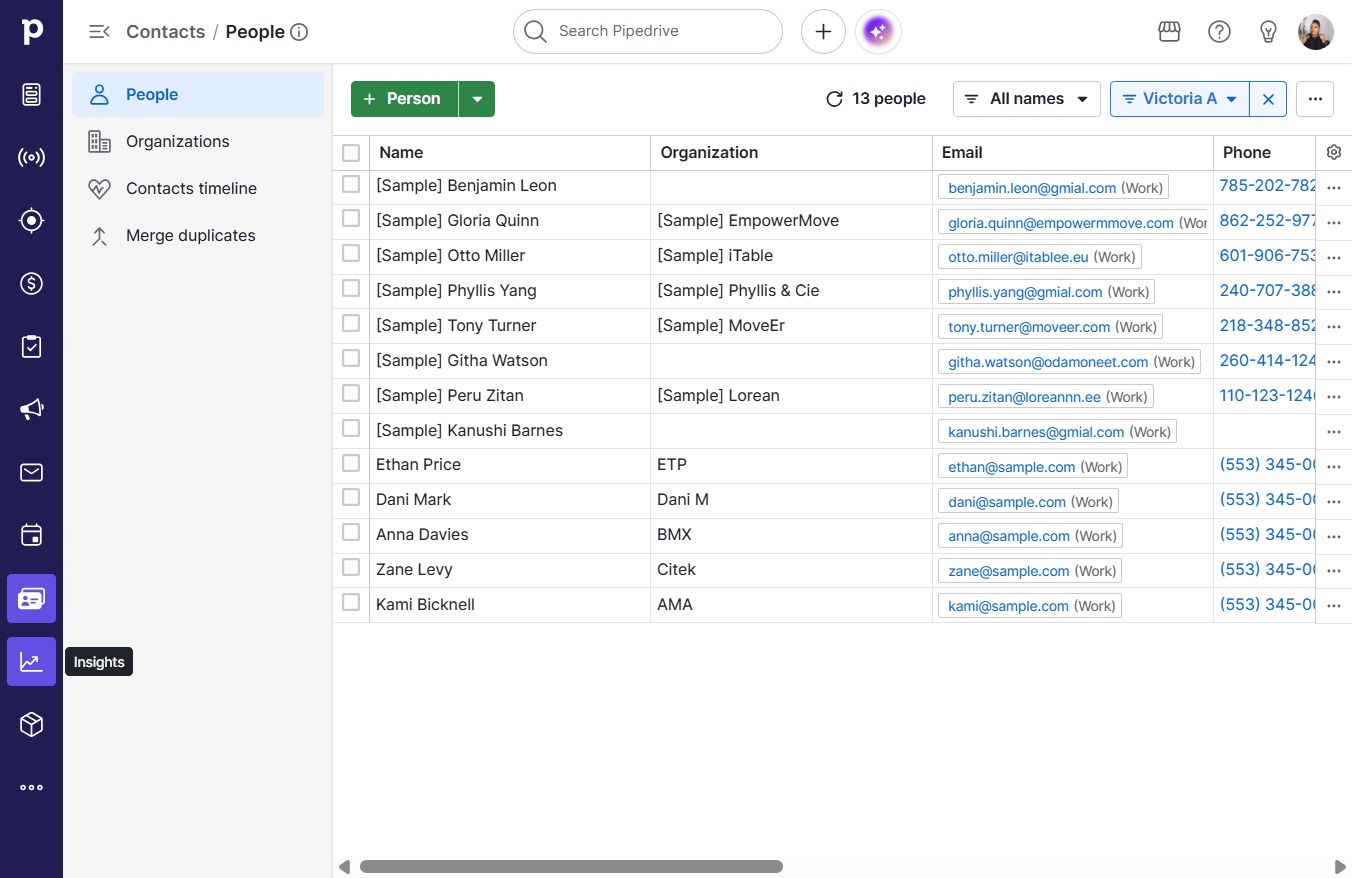Screen dimensions: 1352x878
Task: Toggle the select-all header checkbox
Action: (x=351, y=153)
